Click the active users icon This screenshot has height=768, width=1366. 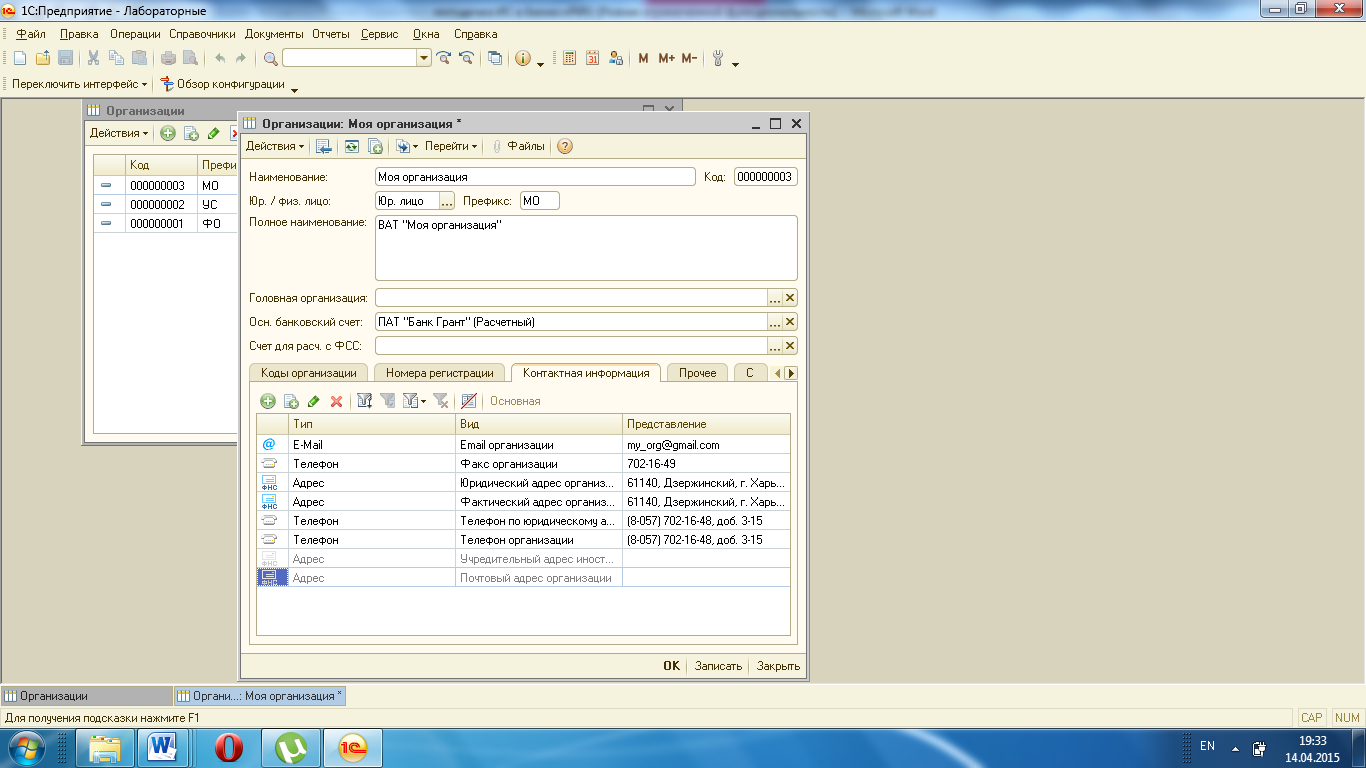(615, 58)
